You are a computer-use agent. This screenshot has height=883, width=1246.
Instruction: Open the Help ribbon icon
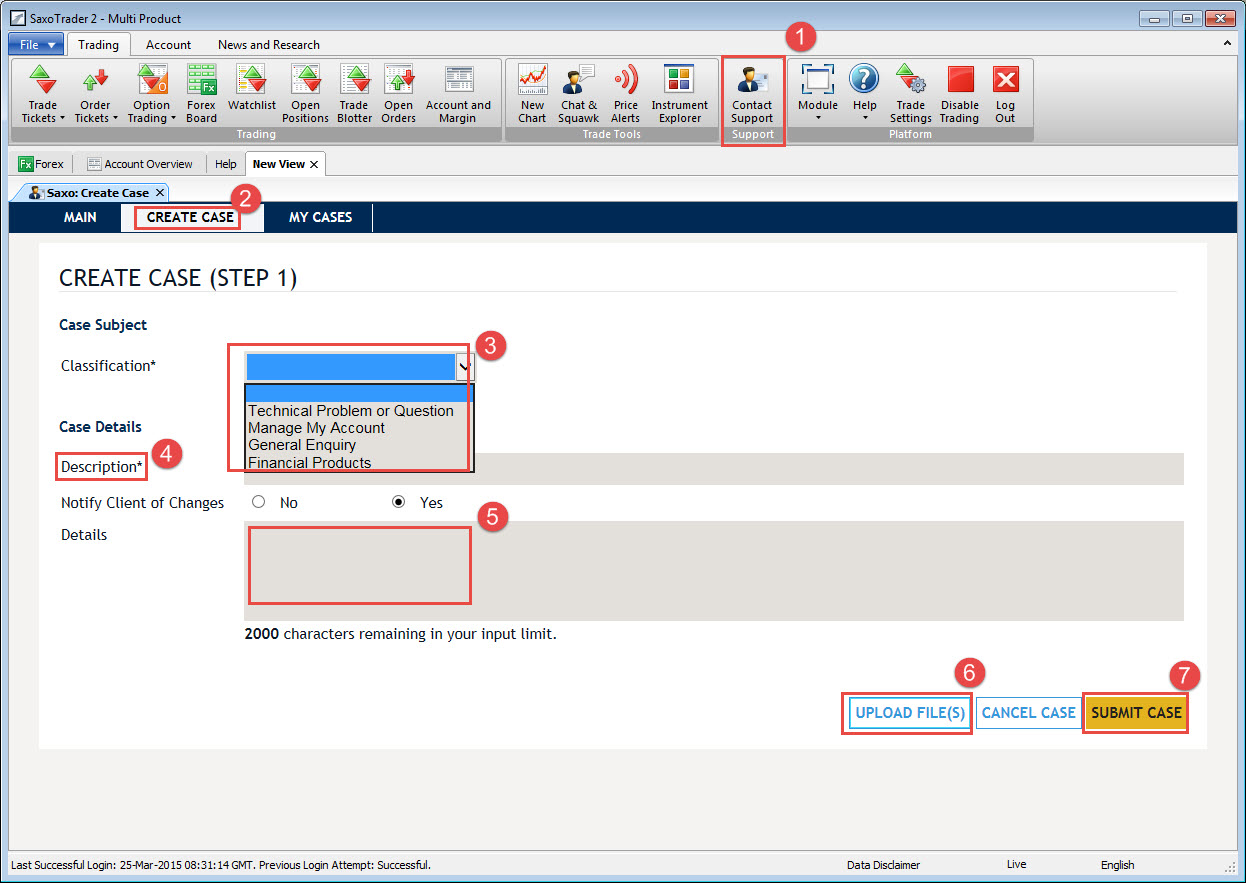click(864, 94)
